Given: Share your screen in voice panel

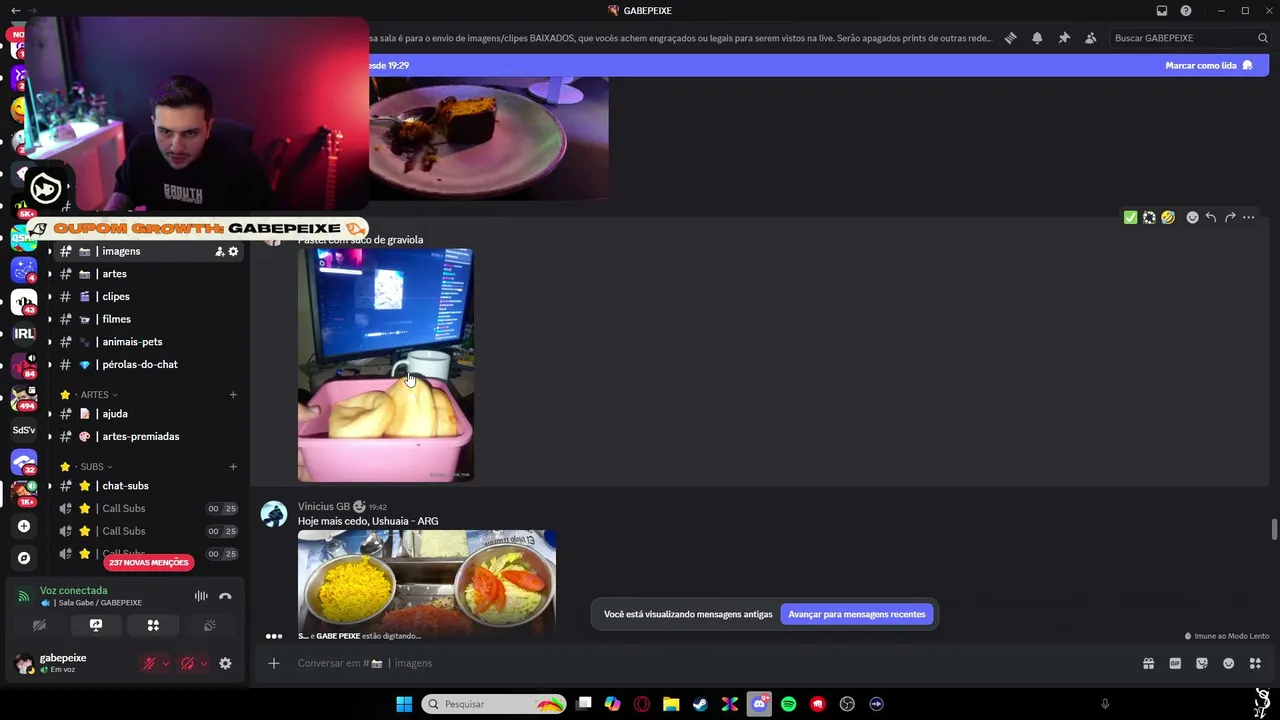Looking at the screenshot, I should 96,625.
